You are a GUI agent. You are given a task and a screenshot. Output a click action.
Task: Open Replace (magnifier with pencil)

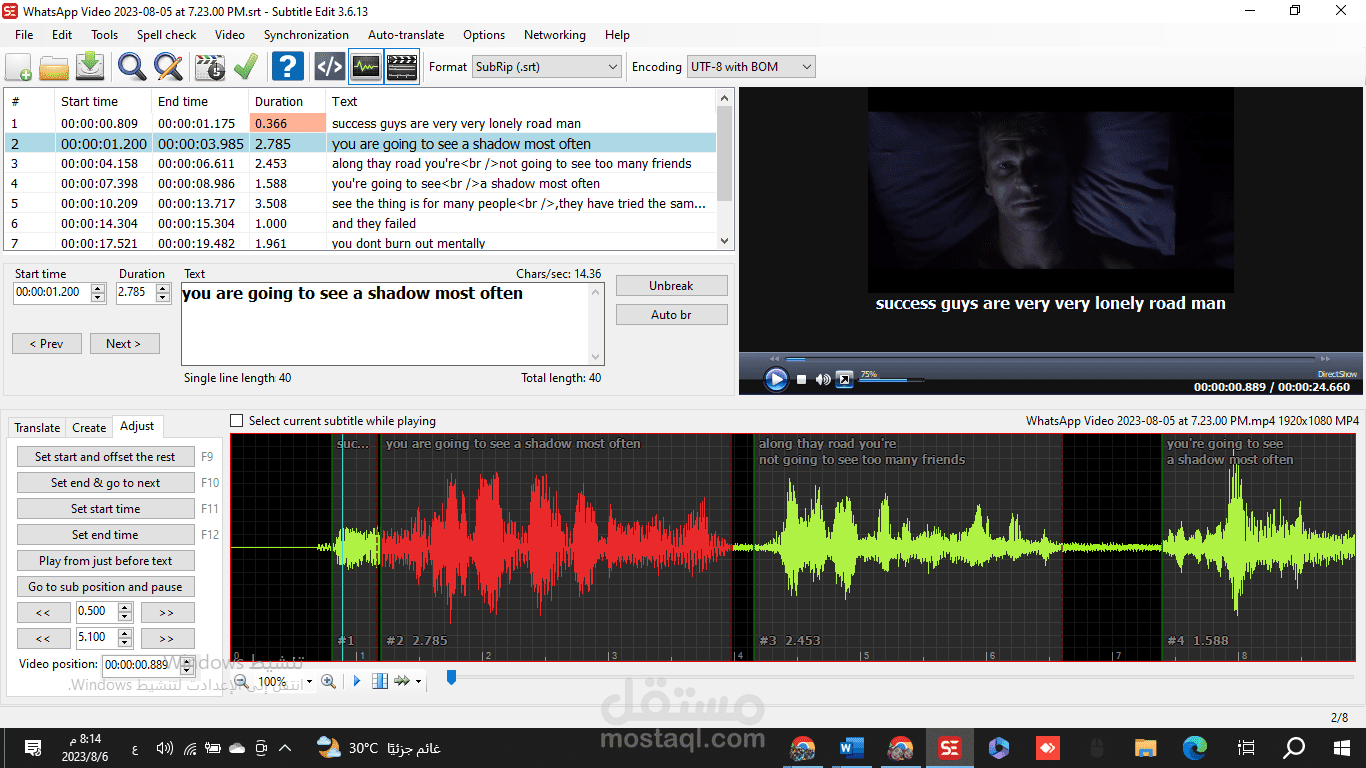168,67
